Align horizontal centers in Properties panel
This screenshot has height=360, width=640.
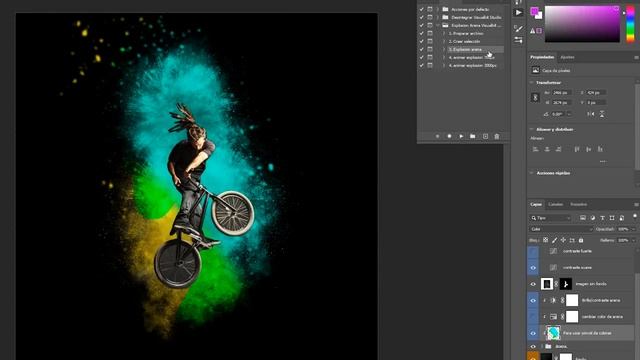(547, 149)
